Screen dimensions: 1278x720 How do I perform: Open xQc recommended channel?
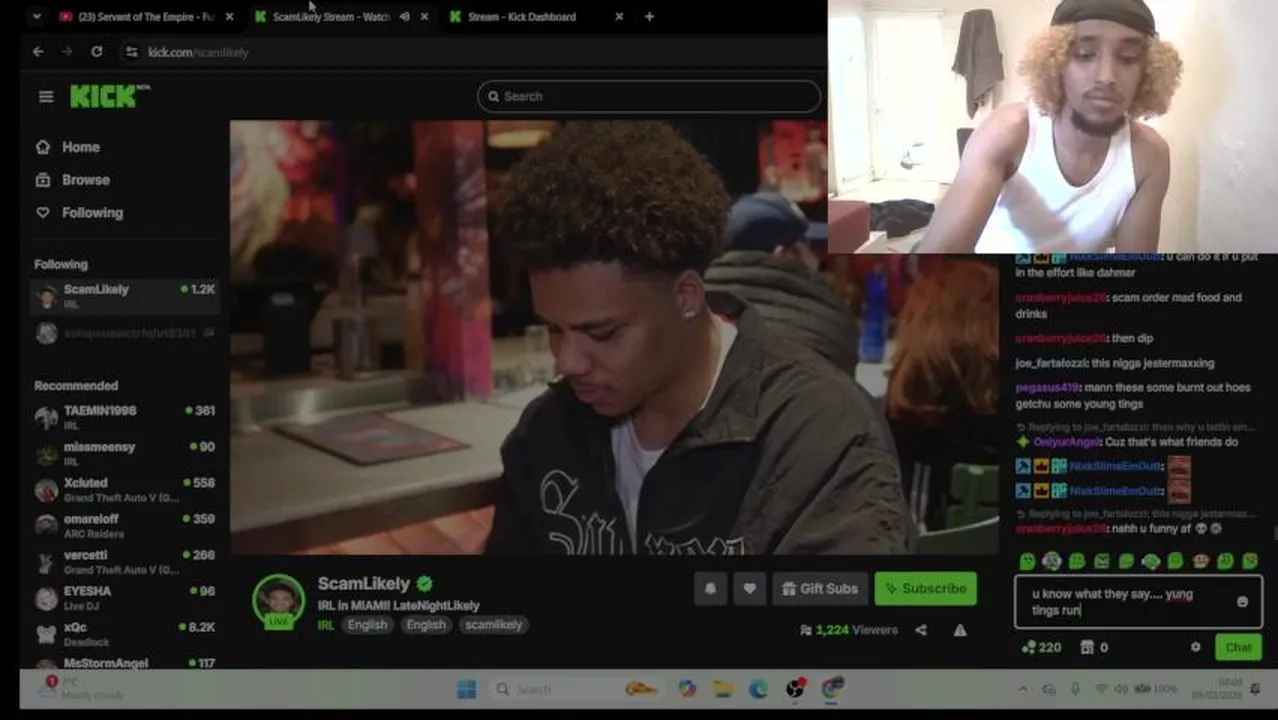[x=125, y=633]
